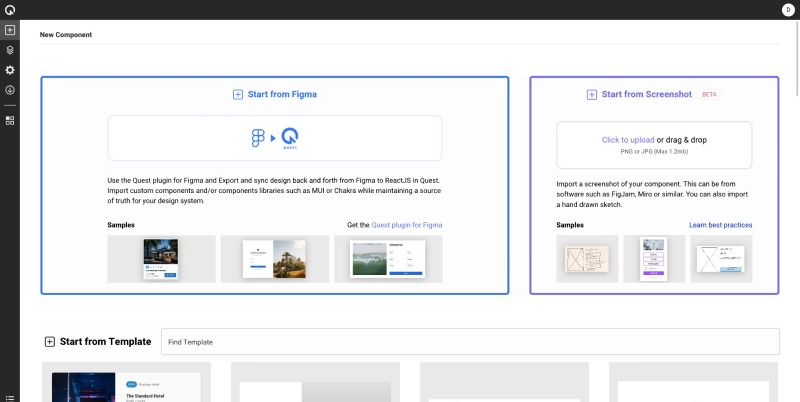Open the New Component sidebar icon
Viewport: 800px width, 402px height.
point(10,30)
